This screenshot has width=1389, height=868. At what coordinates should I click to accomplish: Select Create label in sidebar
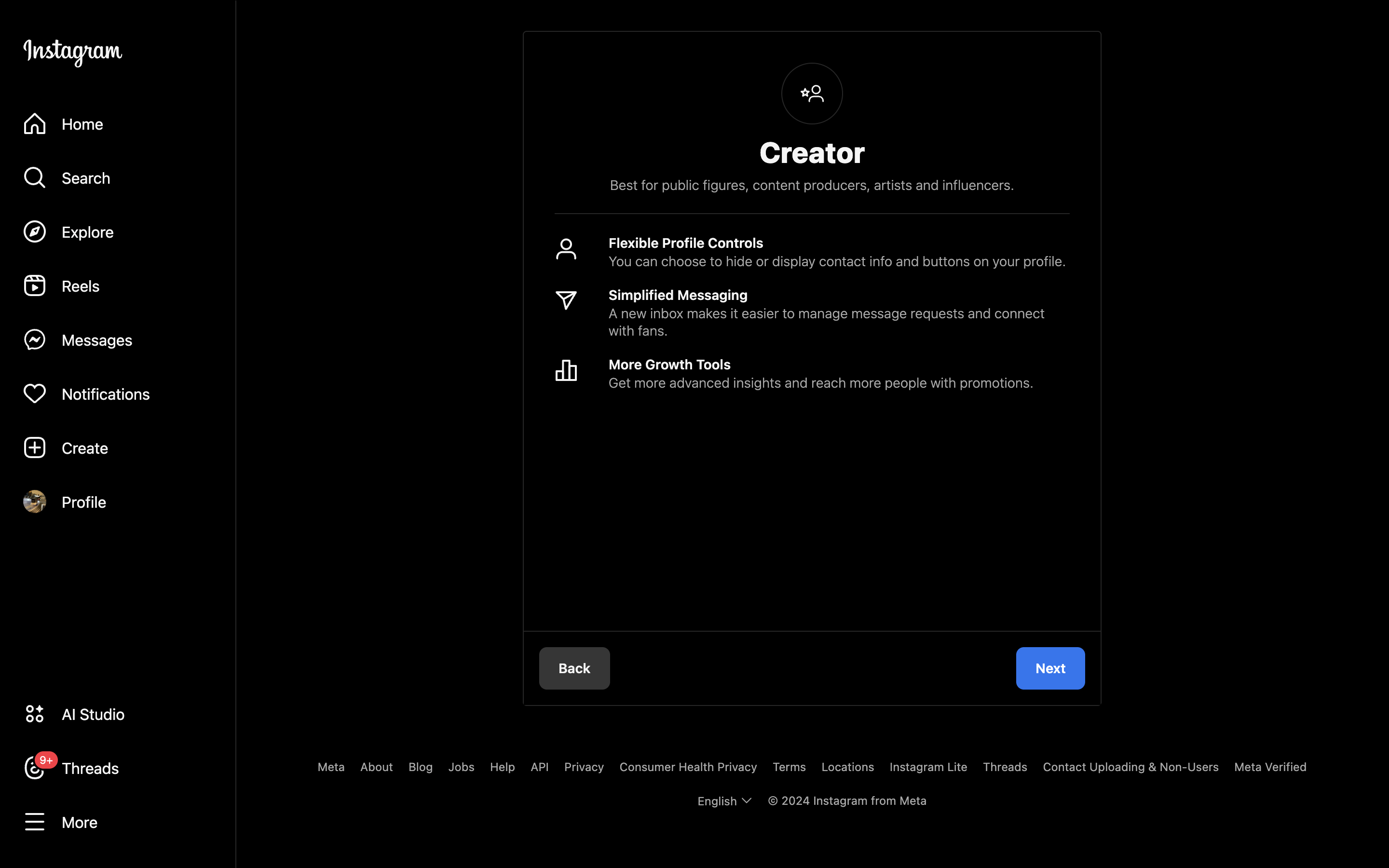tap(85, 448)
